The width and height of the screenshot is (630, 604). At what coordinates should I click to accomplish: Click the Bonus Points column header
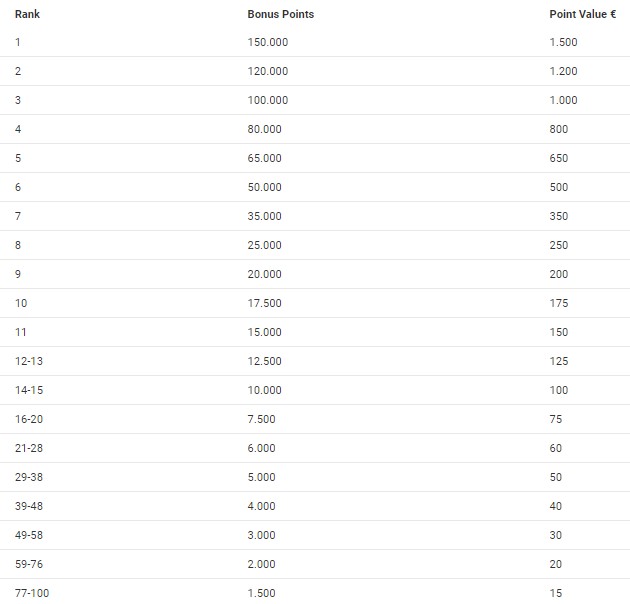[x=280, y=14]
